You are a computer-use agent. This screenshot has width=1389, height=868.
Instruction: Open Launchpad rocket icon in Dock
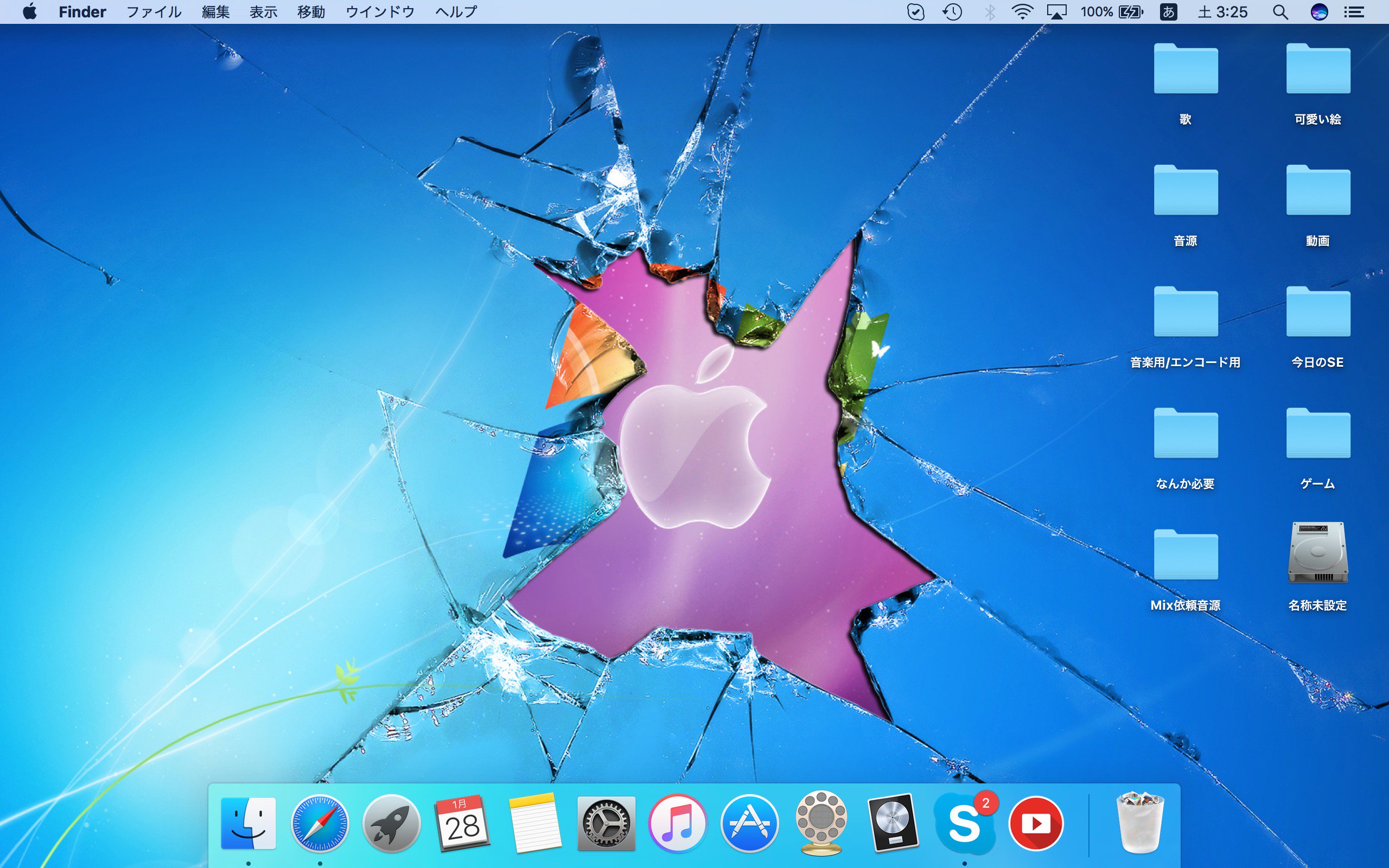tap(391, 823)
